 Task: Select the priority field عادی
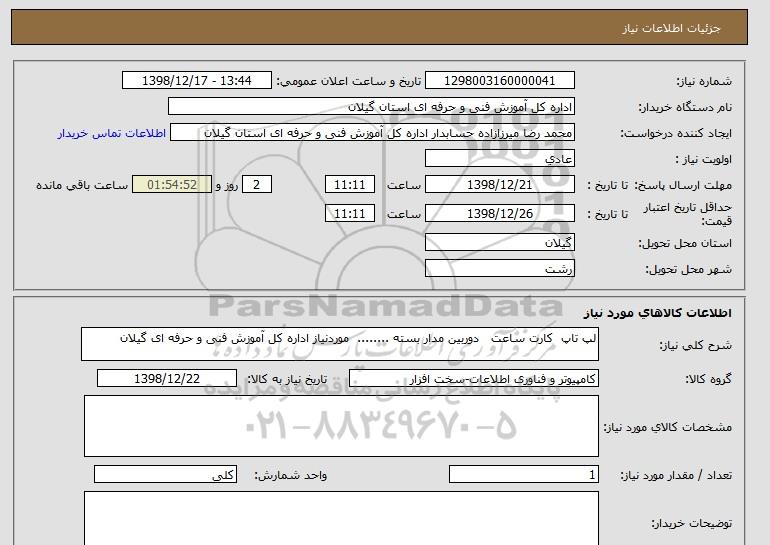[x=499, y=159]
